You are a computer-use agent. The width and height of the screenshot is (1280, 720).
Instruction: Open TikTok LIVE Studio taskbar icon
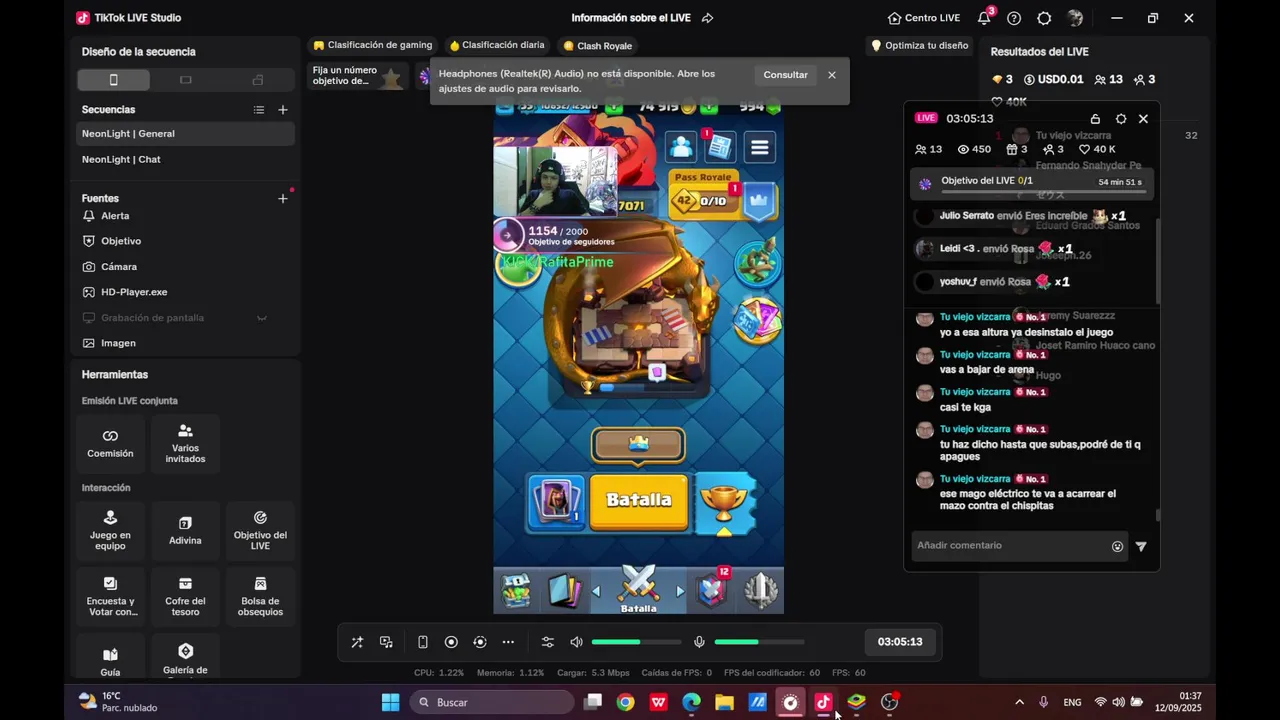(823, 702)
